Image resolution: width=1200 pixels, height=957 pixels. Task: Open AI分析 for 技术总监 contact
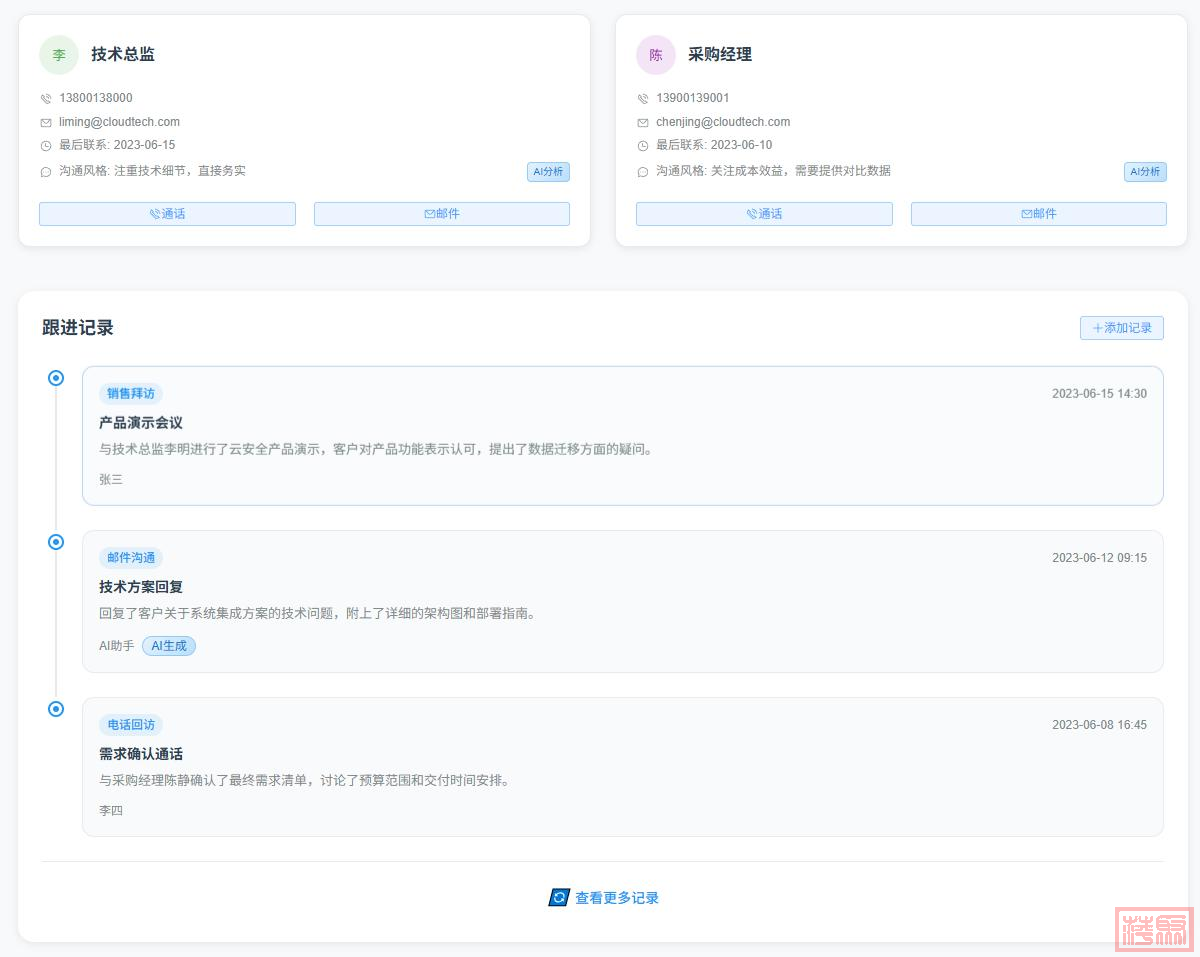point(548,172)
